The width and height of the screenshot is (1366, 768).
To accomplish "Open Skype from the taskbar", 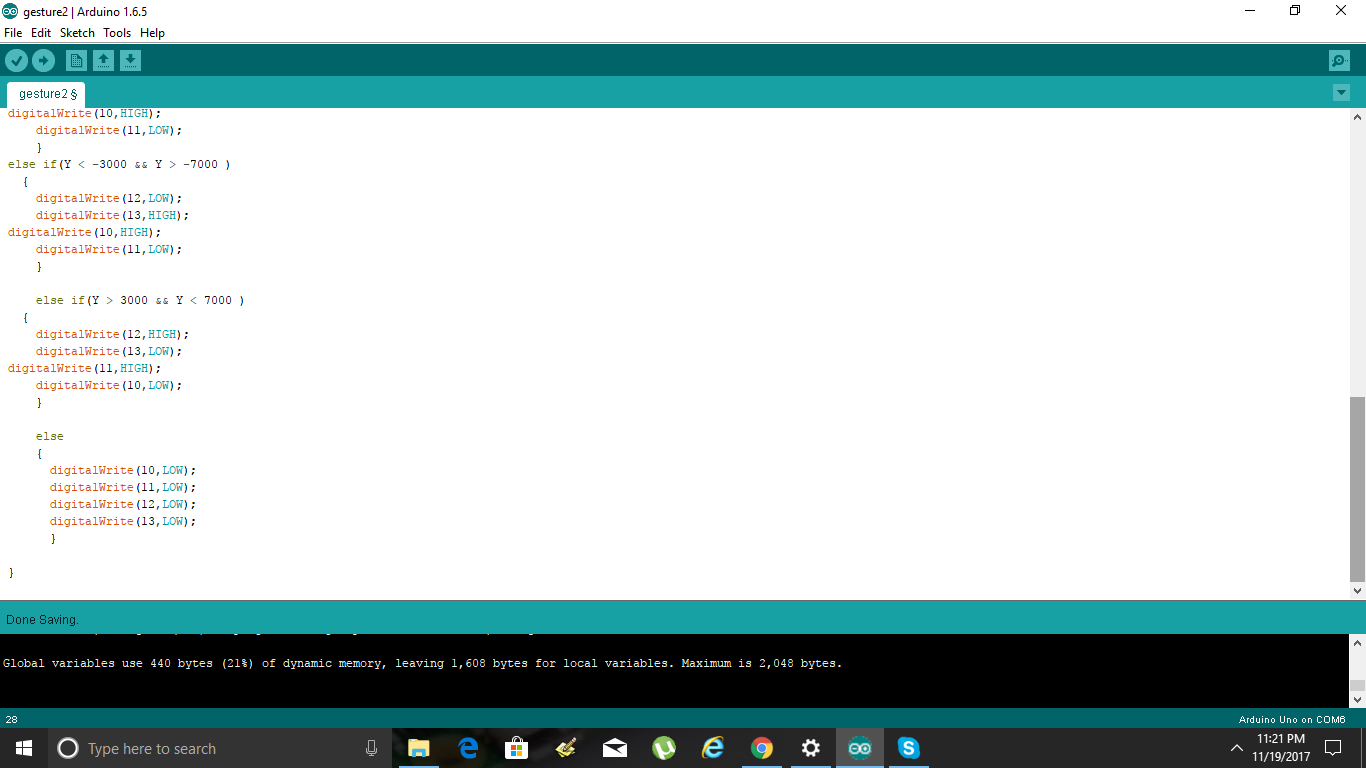I will click(908, 747).
